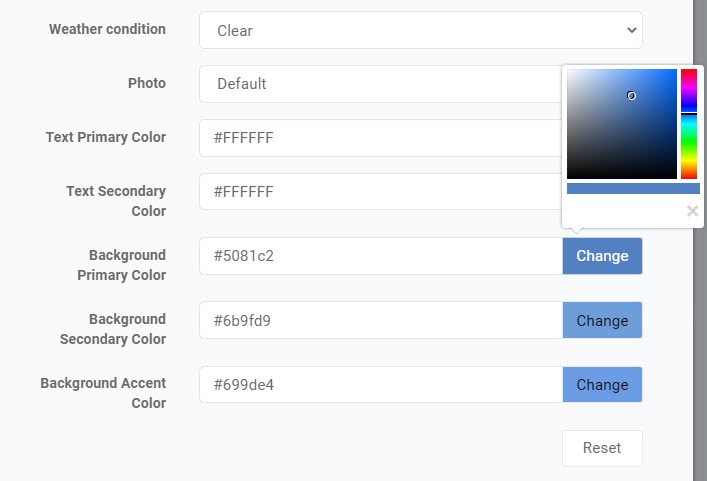Focus the Text Secondary Color input field
Screen dimensions: 707x481
pyautogui.click(x=381, y=192)
